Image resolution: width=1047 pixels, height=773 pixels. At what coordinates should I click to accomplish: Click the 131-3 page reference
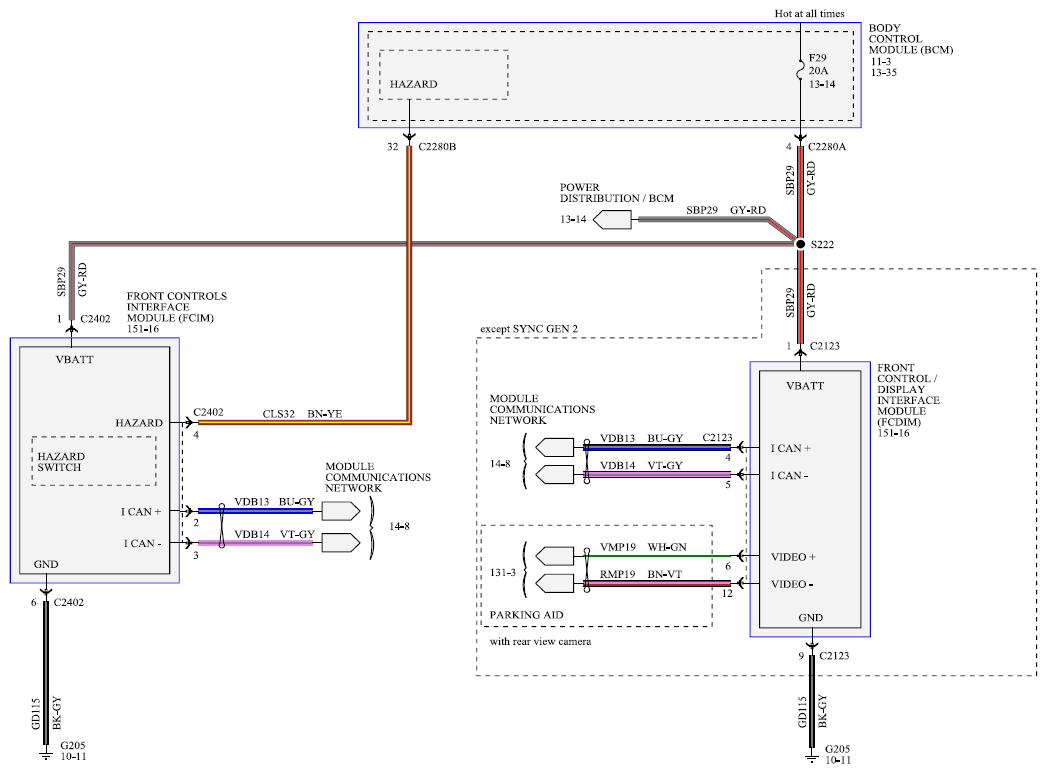[502, 573]
